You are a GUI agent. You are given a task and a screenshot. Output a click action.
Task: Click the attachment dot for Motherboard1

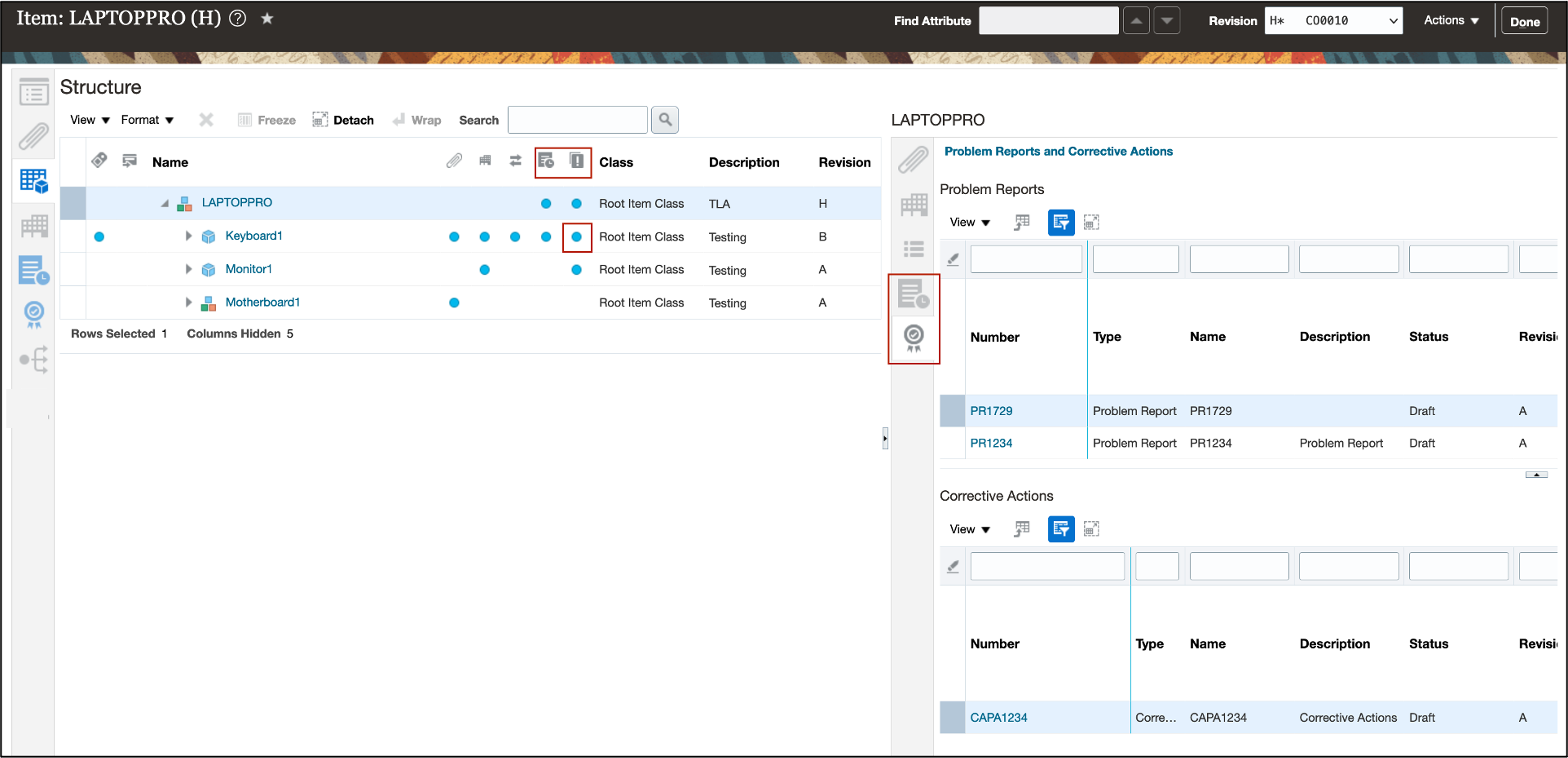(454, 303)
